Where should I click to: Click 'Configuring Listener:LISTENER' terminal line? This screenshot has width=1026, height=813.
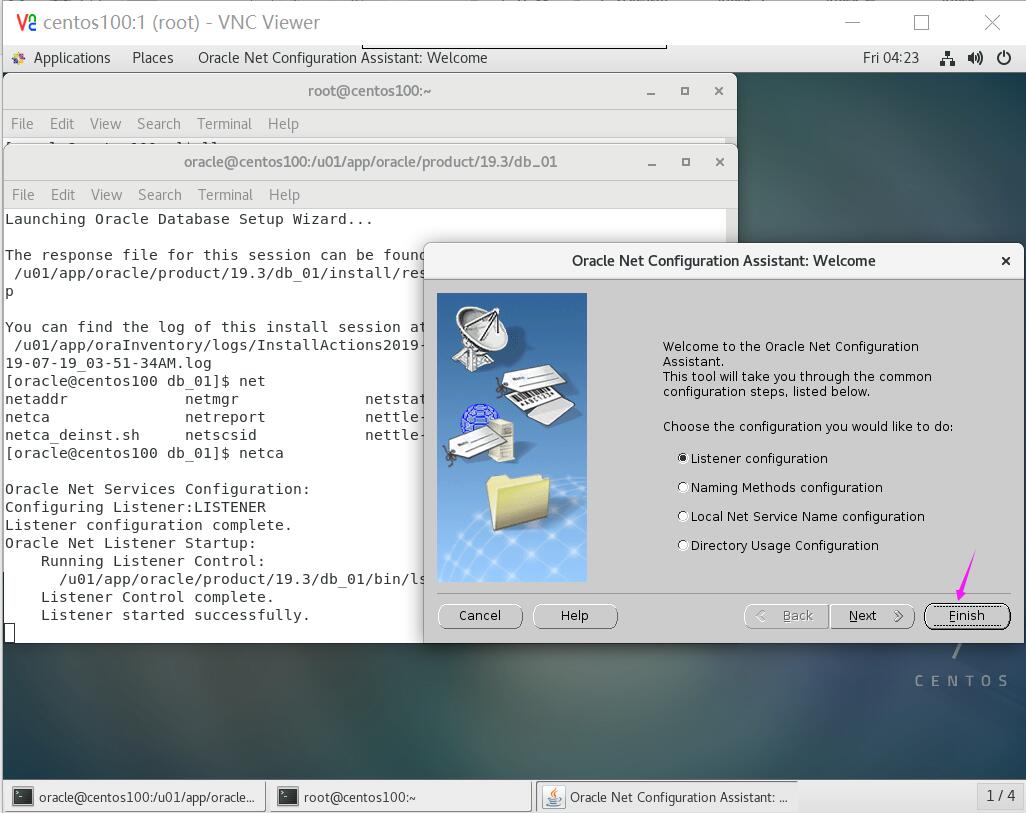pyautogui.click(x=135, y=507)
